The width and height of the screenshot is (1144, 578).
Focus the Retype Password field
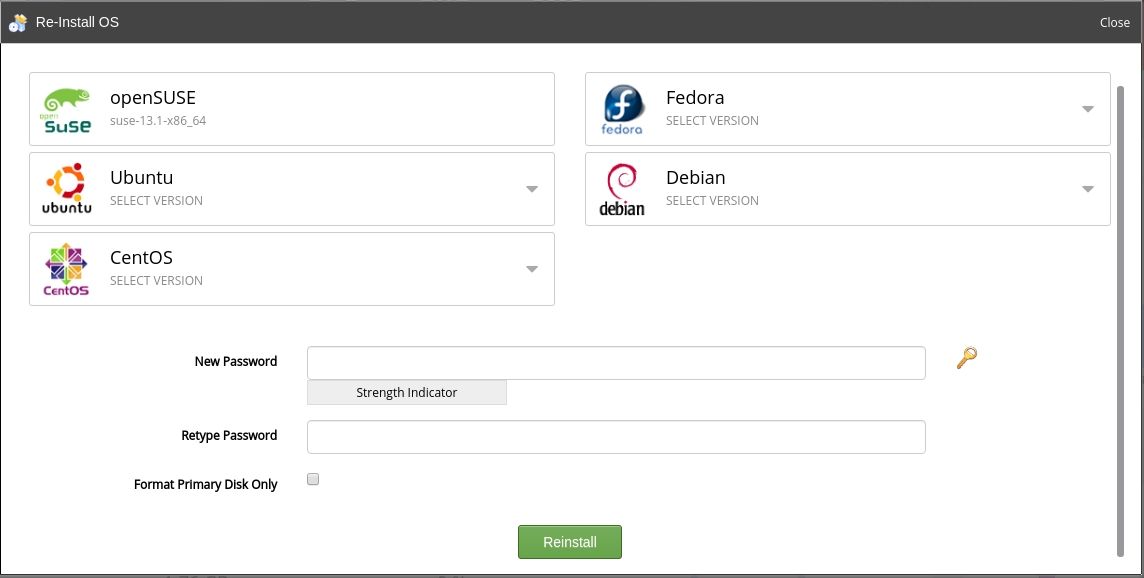pyautogui.click(x=616, y=437)
